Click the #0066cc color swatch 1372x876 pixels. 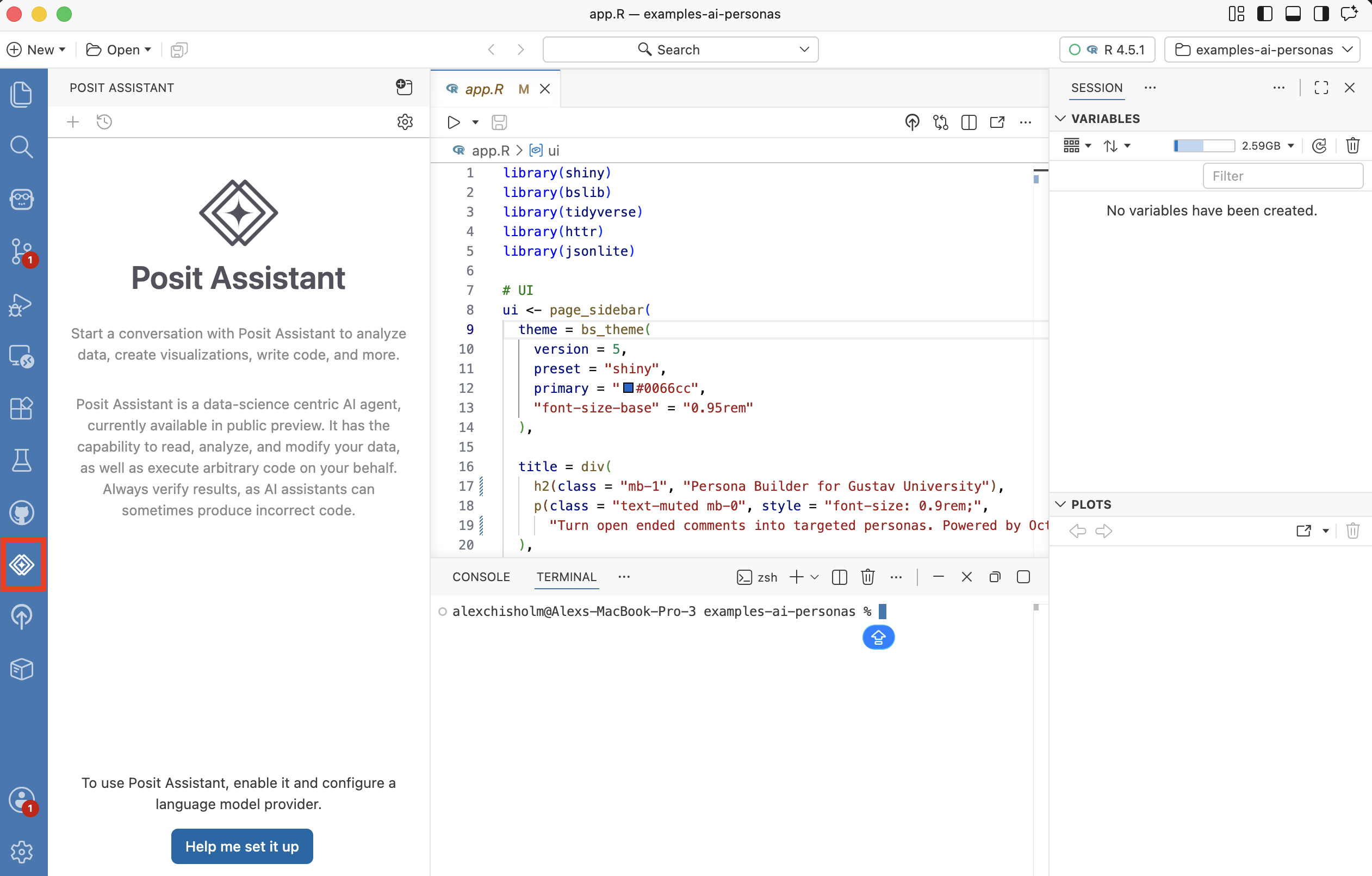[629, 388]
